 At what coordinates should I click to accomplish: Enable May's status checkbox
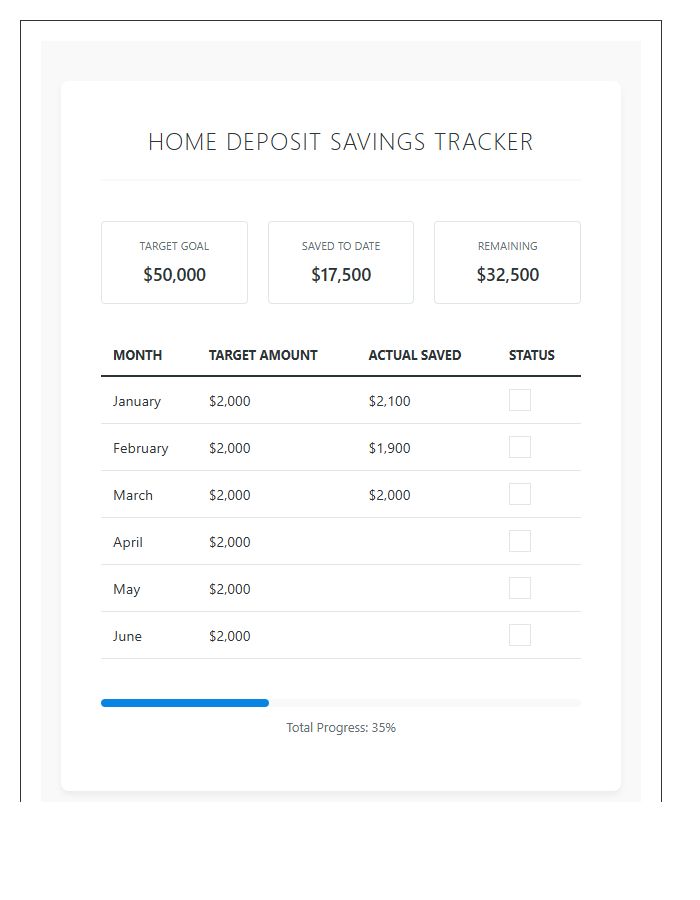(x=519, y=587)
